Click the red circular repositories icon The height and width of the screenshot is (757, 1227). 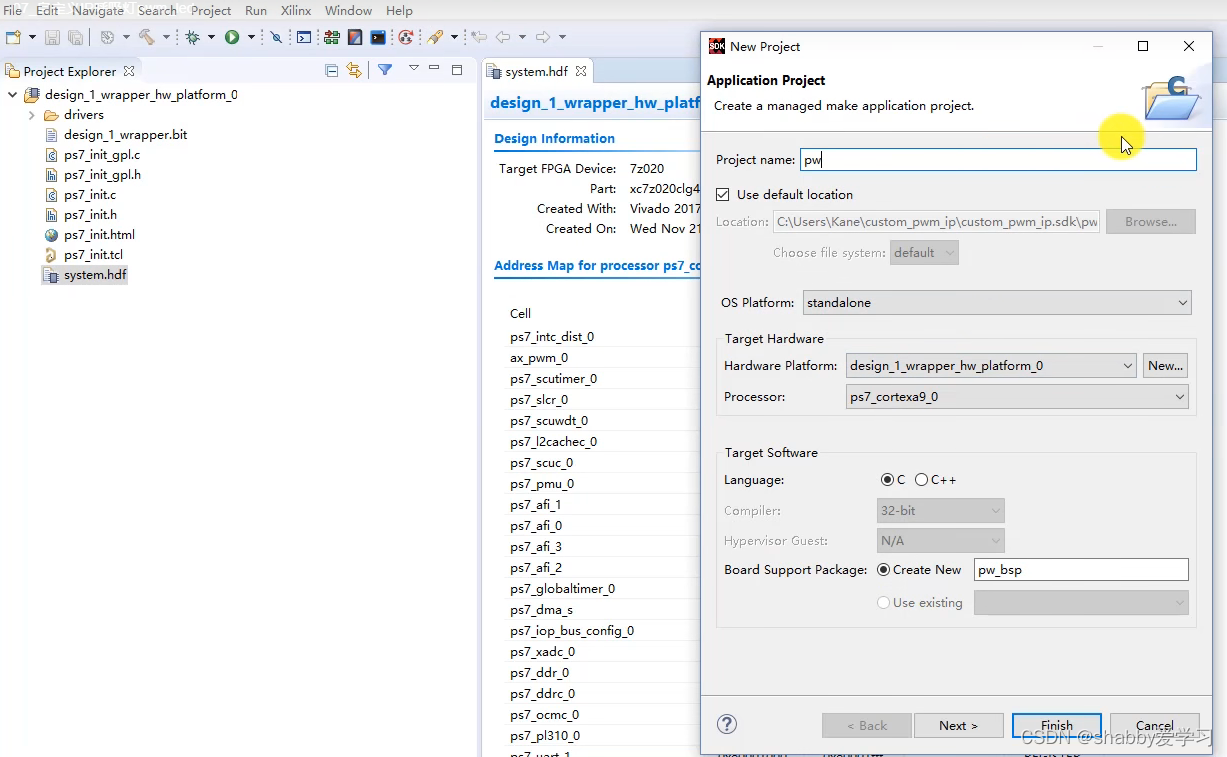(405, 37)
